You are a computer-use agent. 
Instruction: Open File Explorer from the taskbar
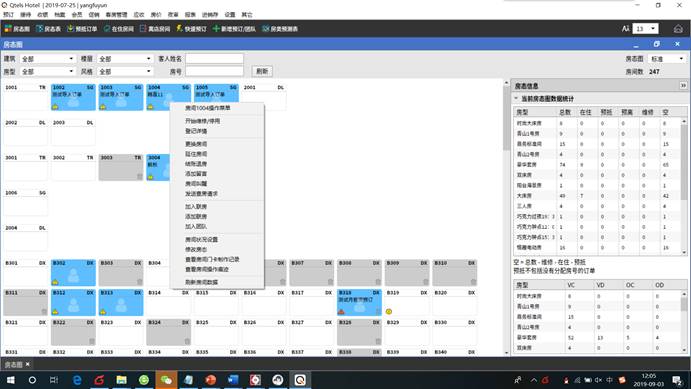pyautogui.click(x=122, y=380)
